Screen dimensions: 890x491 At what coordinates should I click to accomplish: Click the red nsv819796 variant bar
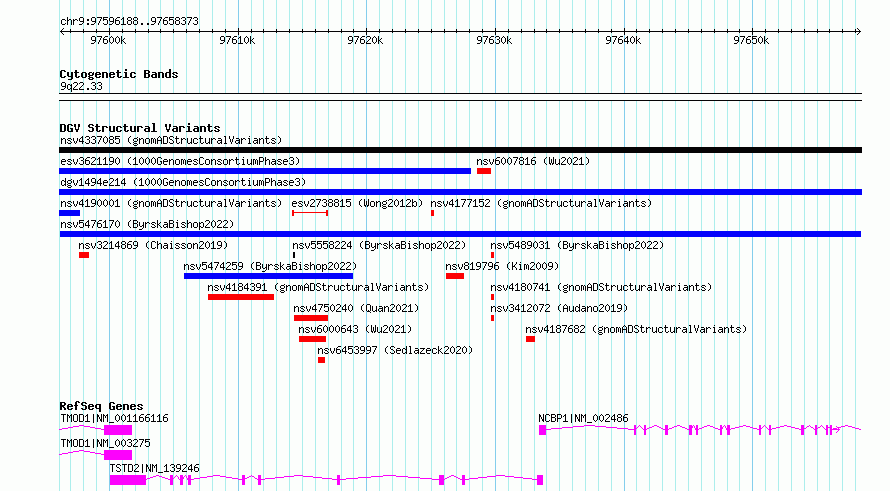(x=455, y=276)
